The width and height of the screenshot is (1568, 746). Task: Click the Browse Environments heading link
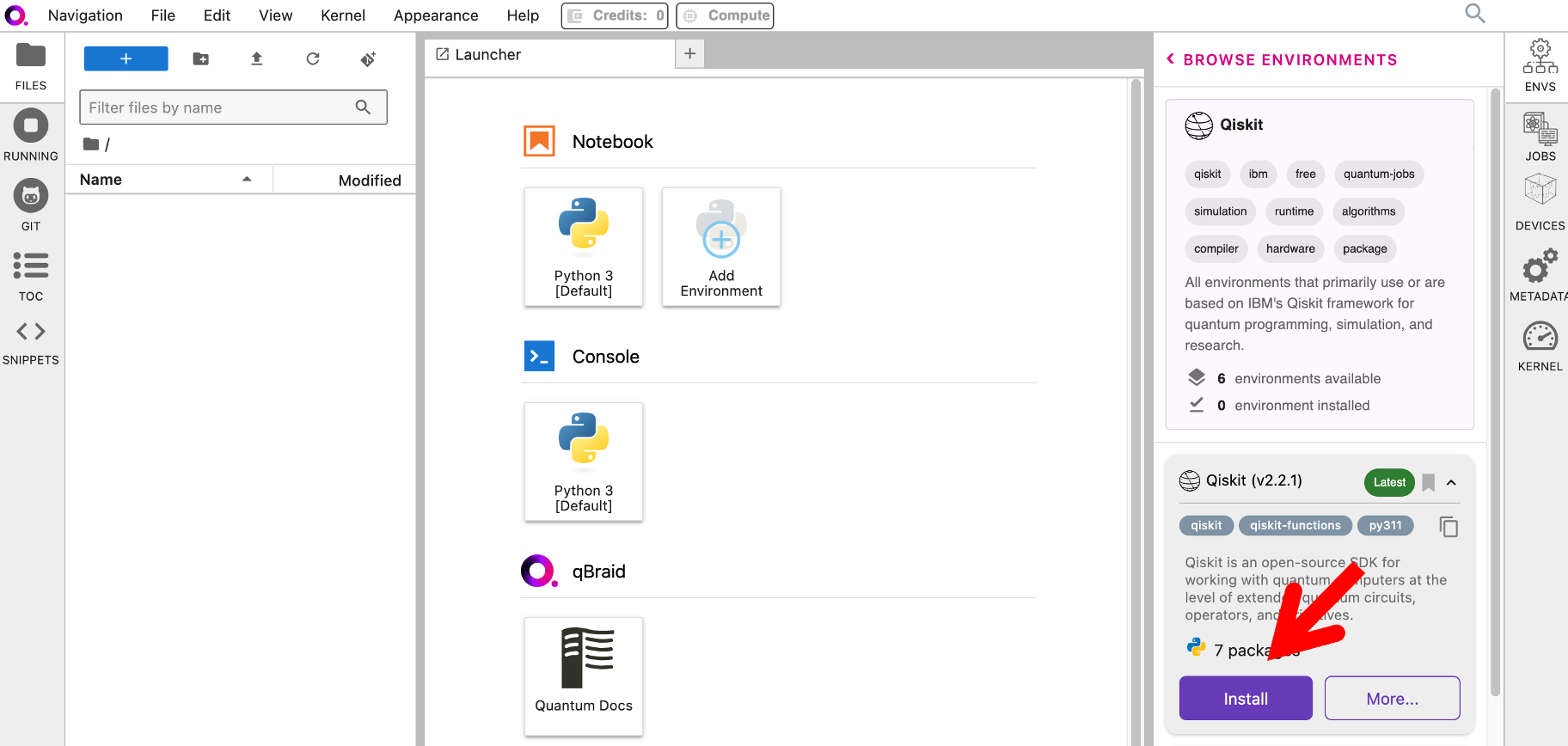[1290, 60]
